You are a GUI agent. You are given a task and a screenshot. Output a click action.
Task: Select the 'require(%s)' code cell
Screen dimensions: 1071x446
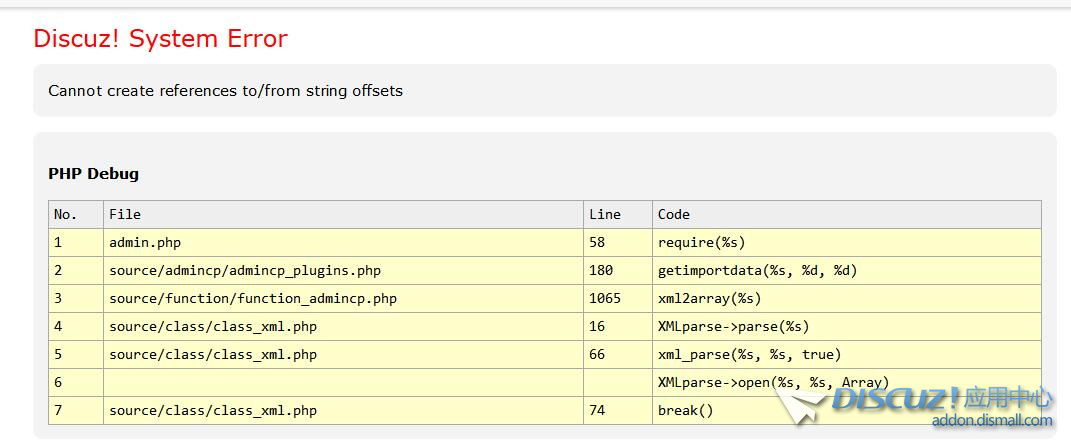[x=847, y=242]
